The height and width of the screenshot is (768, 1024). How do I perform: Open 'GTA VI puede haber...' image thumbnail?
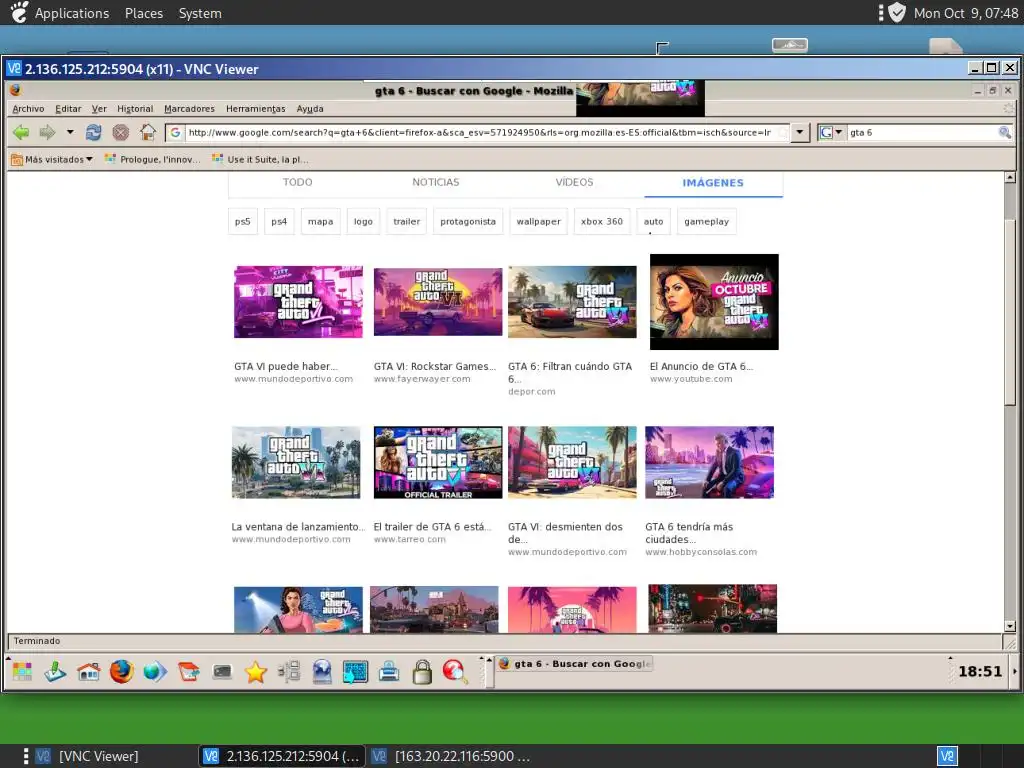click(298, 302)
